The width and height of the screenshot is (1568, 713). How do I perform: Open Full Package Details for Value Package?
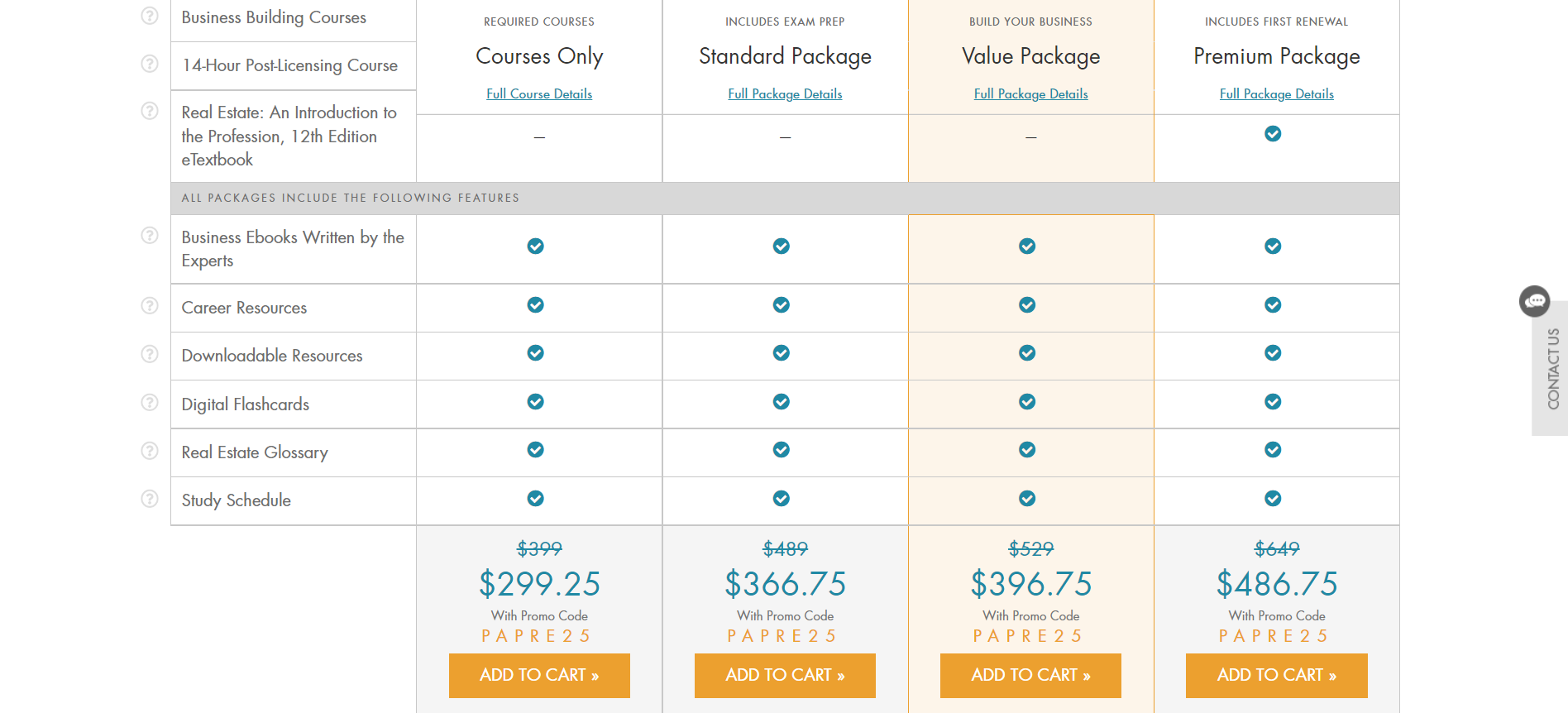pos(1030,94)
